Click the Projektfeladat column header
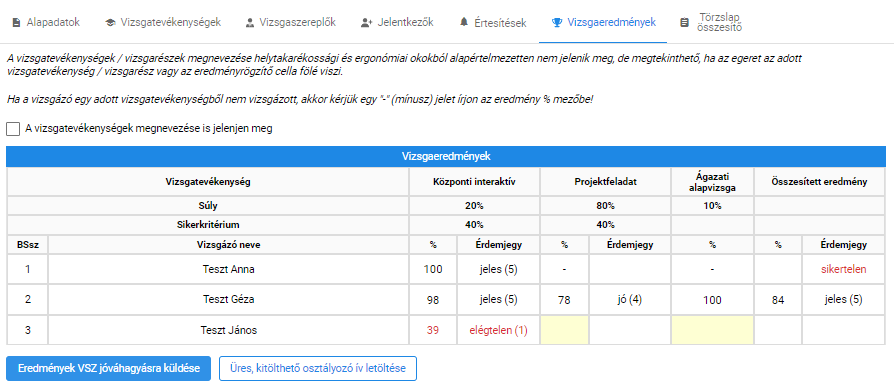895x392 pixels. pyautogui.click(x=605, y=182)
